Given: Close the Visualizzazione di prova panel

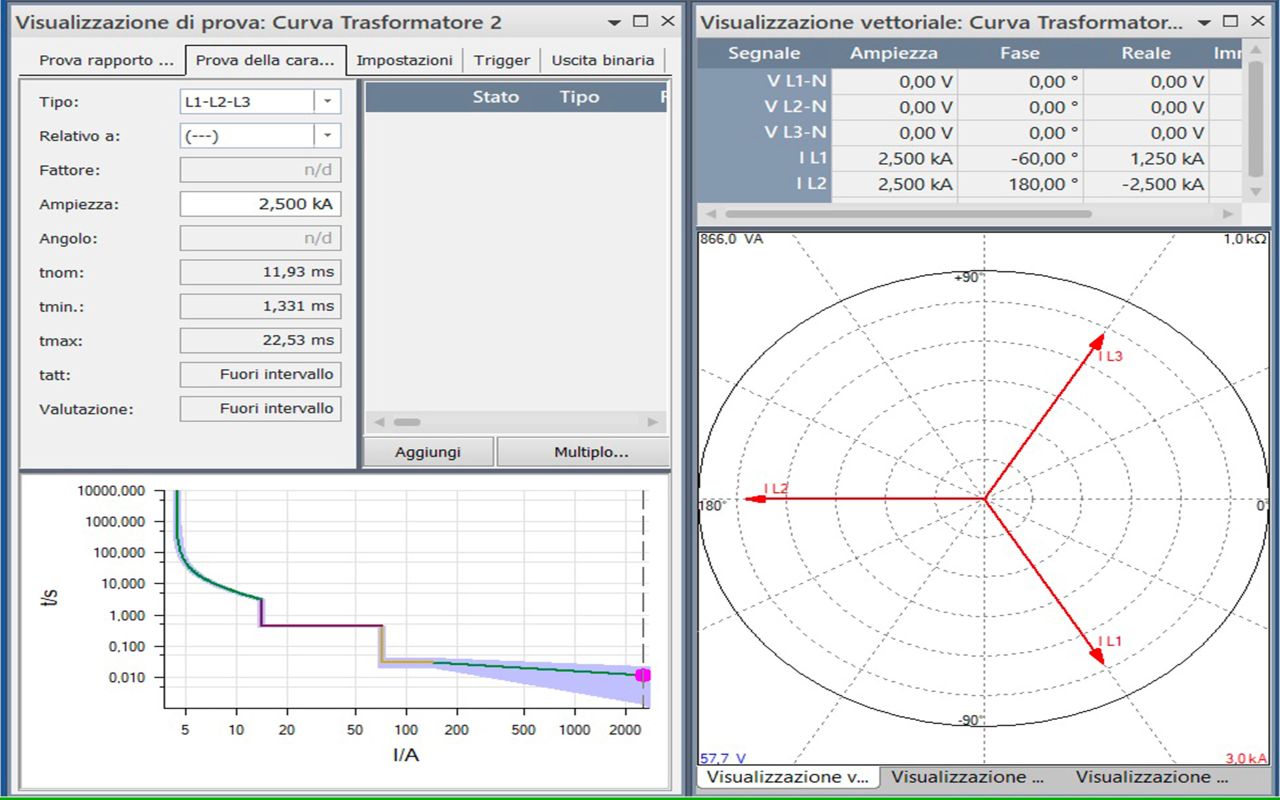Looking at the screenshot, I should (x=667, y=22).
